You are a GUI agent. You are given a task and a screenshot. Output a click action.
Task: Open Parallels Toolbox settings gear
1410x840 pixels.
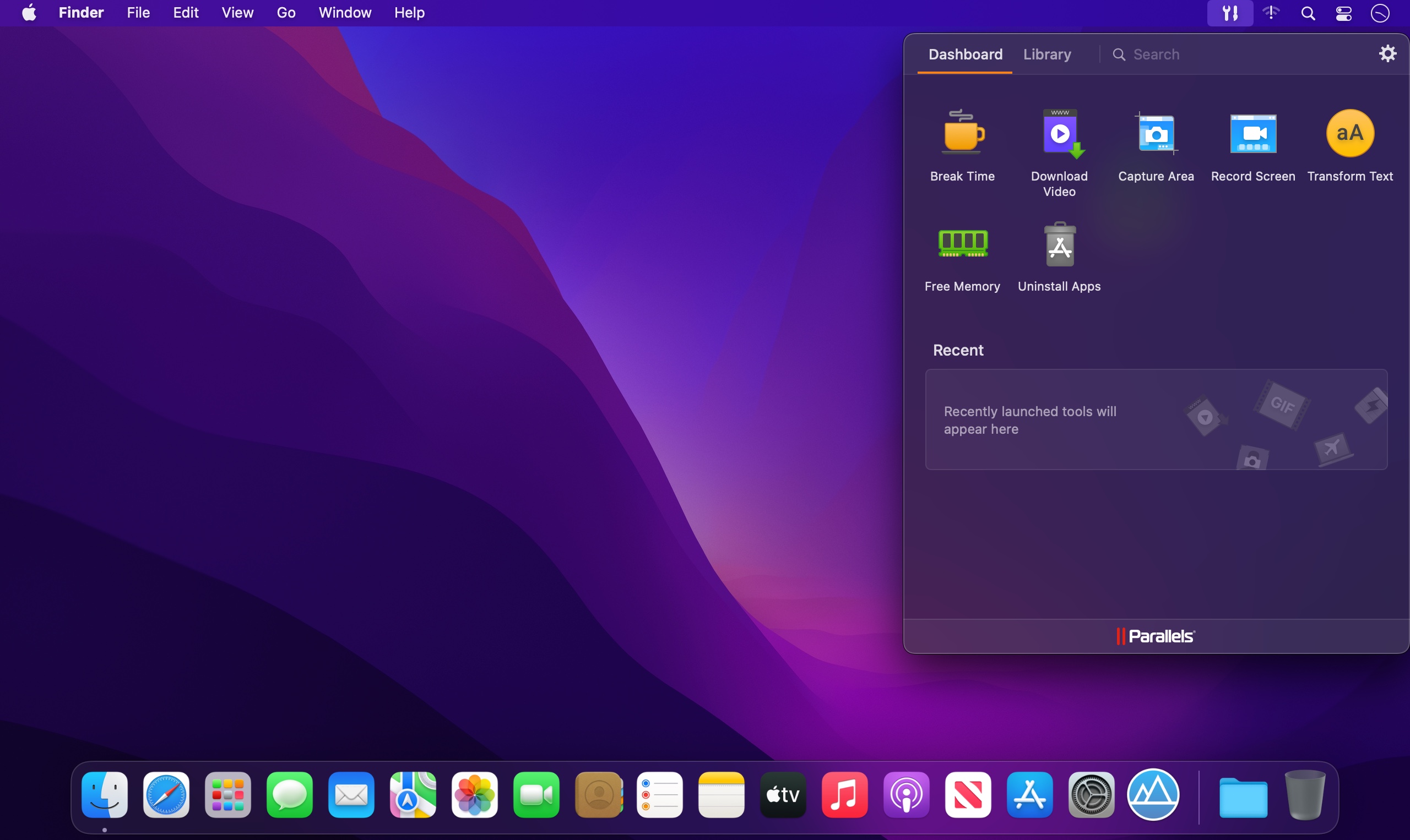coord(1388,53)
